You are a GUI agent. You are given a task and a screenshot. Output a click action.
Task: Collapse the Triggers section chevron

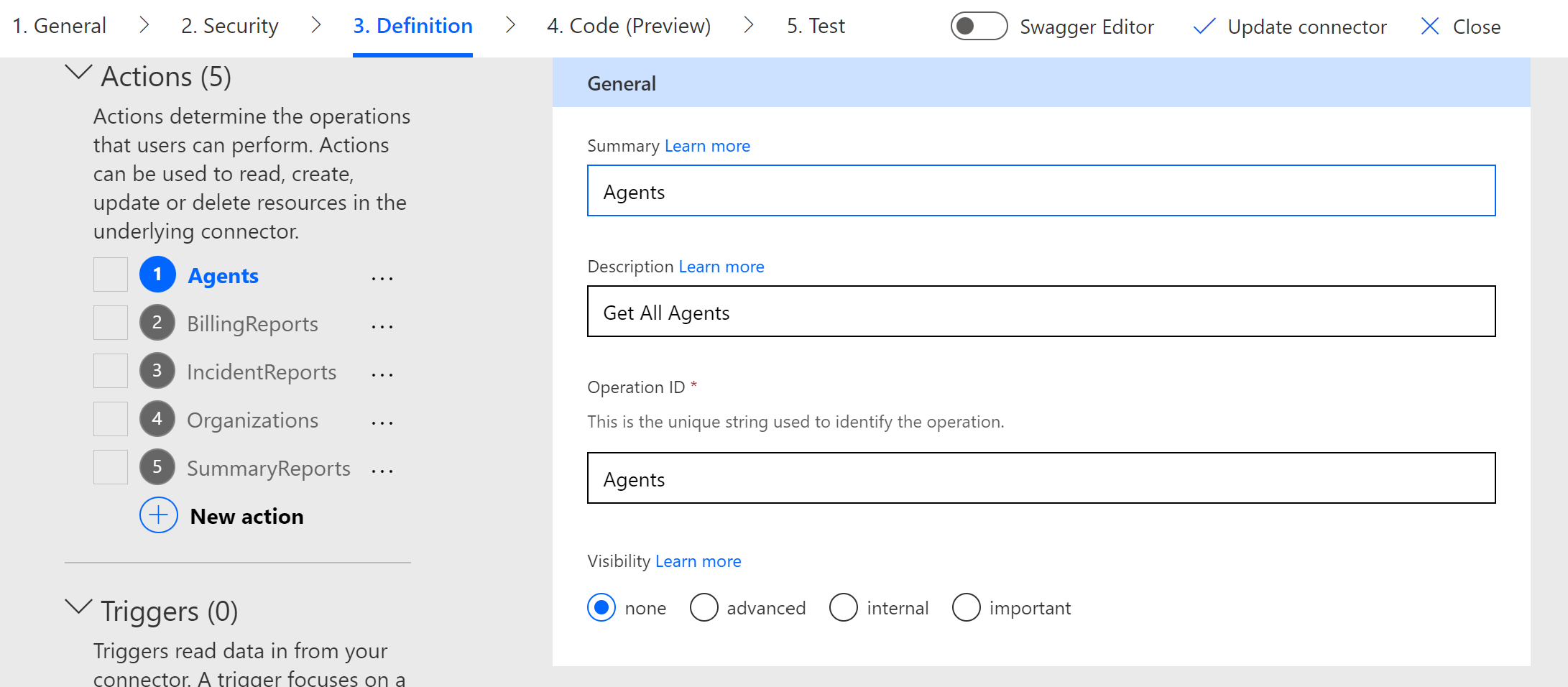pos(78,607)
